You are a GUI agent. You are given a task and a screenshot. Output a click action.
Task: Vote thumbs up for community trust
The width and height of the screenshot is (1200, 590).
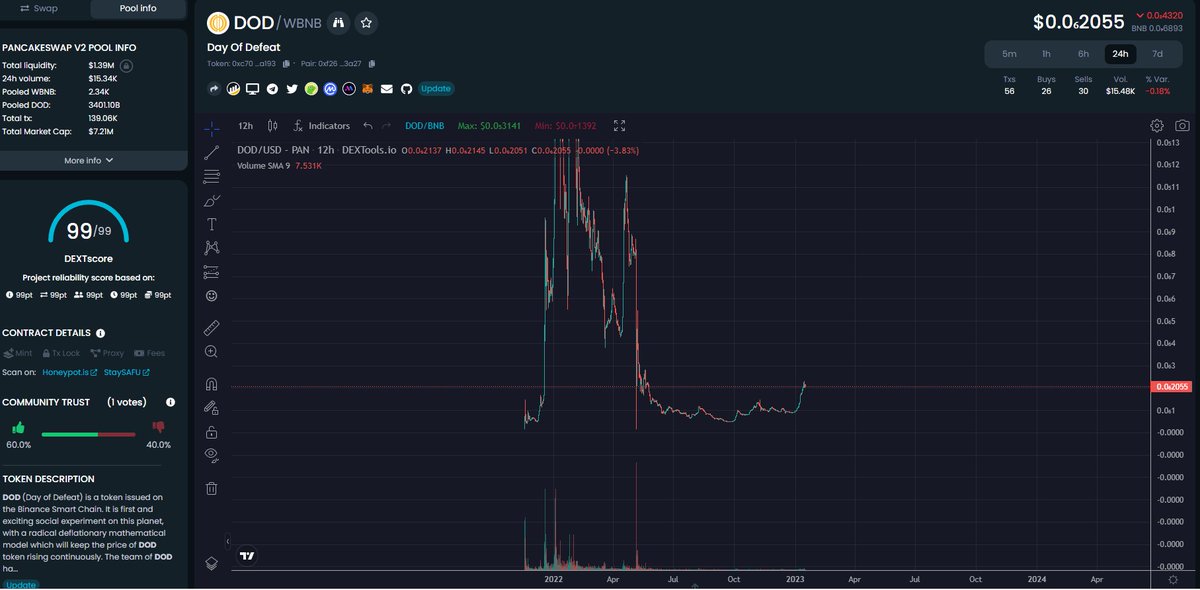click(x=18, y=428)
